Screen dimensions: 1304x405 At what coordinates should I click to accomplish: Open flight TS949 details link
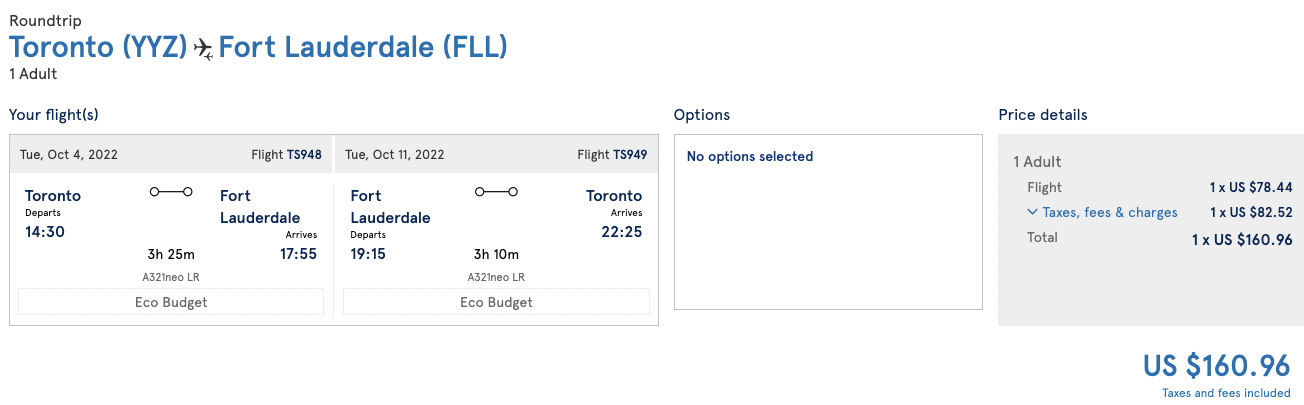click(x=630, y=155)
